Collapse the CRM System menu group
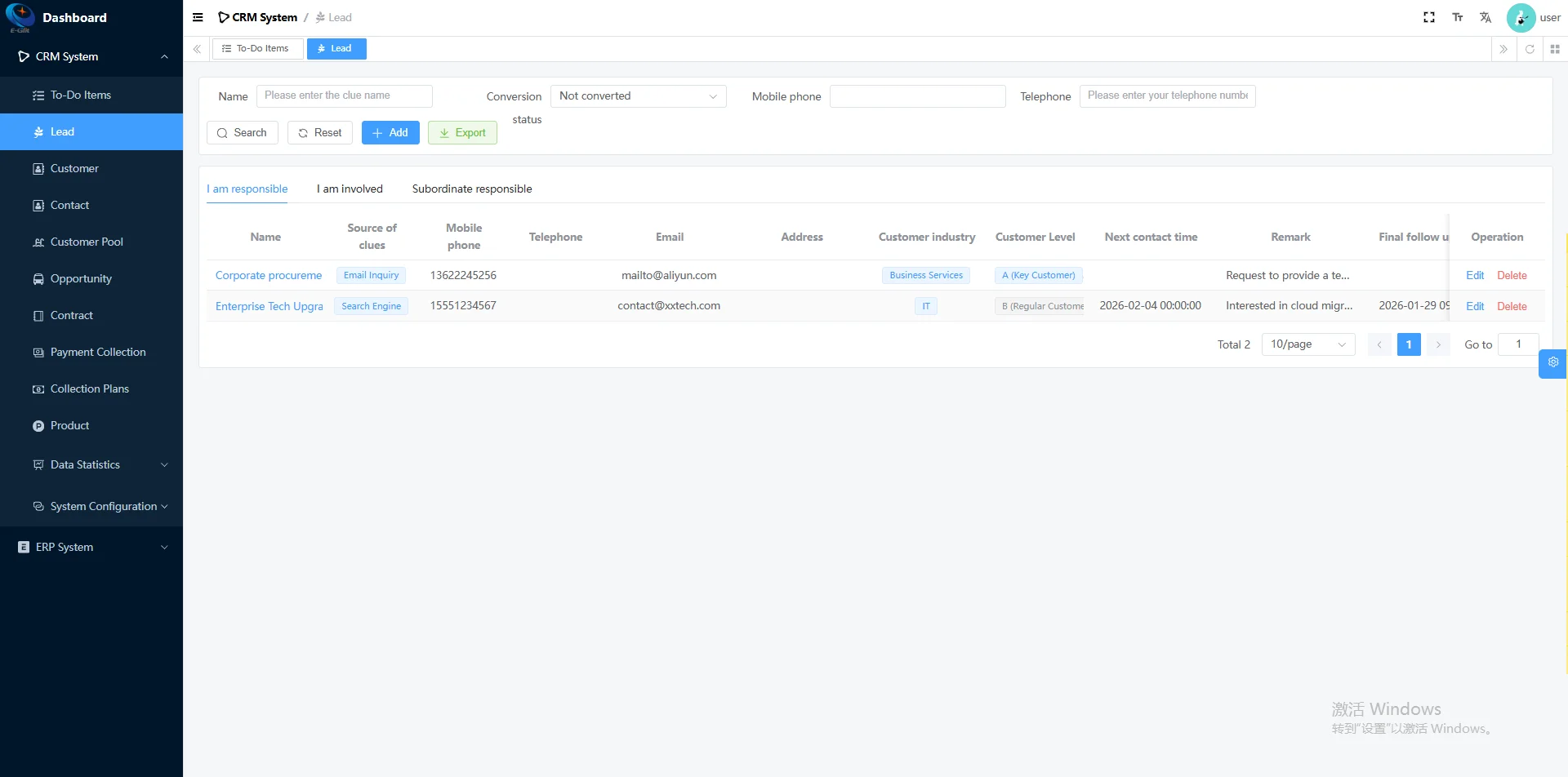1568x777 pixels. pos(91,56)
